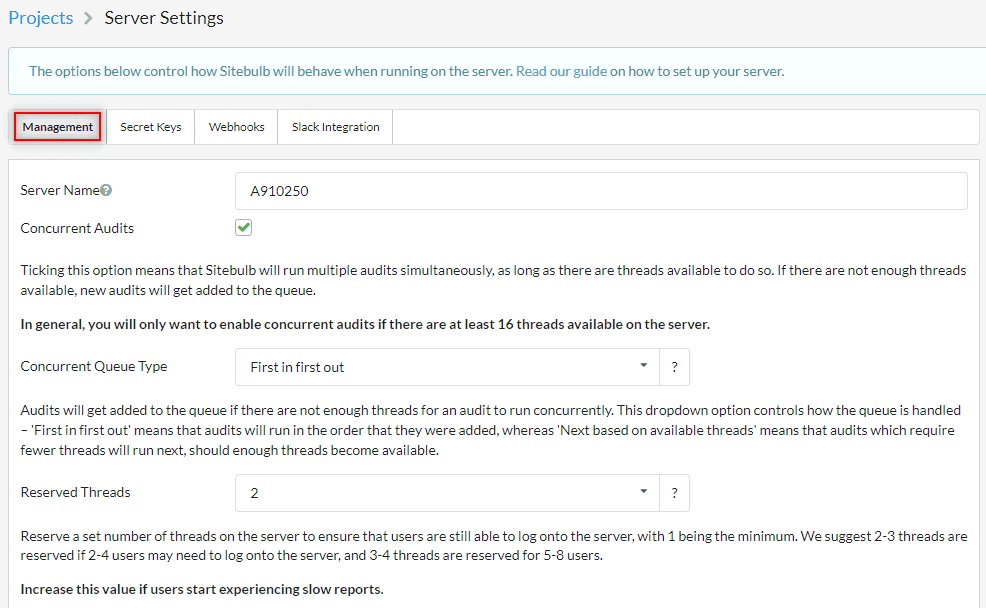Viewport: 986px width, 608px height.
Task: Open the Webhooks tab
Action: [236, 127]
